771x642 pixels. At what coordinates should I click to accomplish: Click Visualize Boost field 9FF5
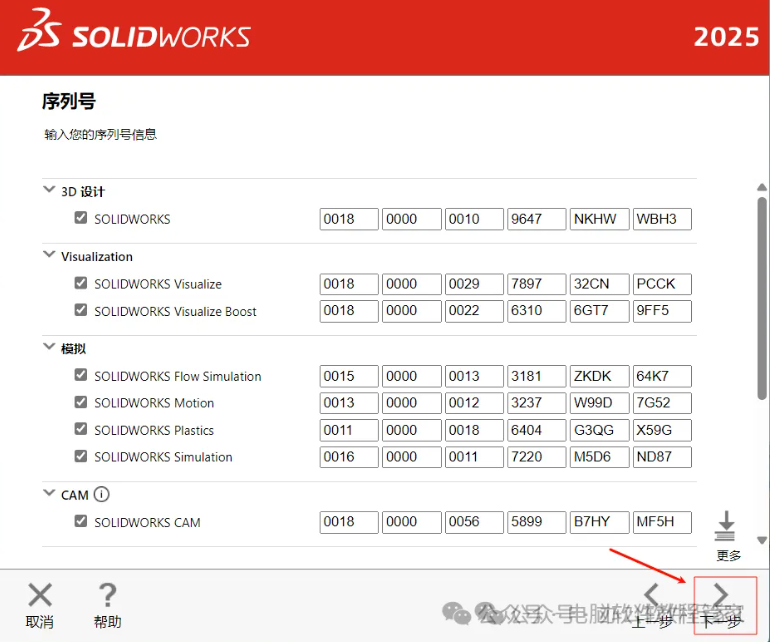(x=662, y=311)
